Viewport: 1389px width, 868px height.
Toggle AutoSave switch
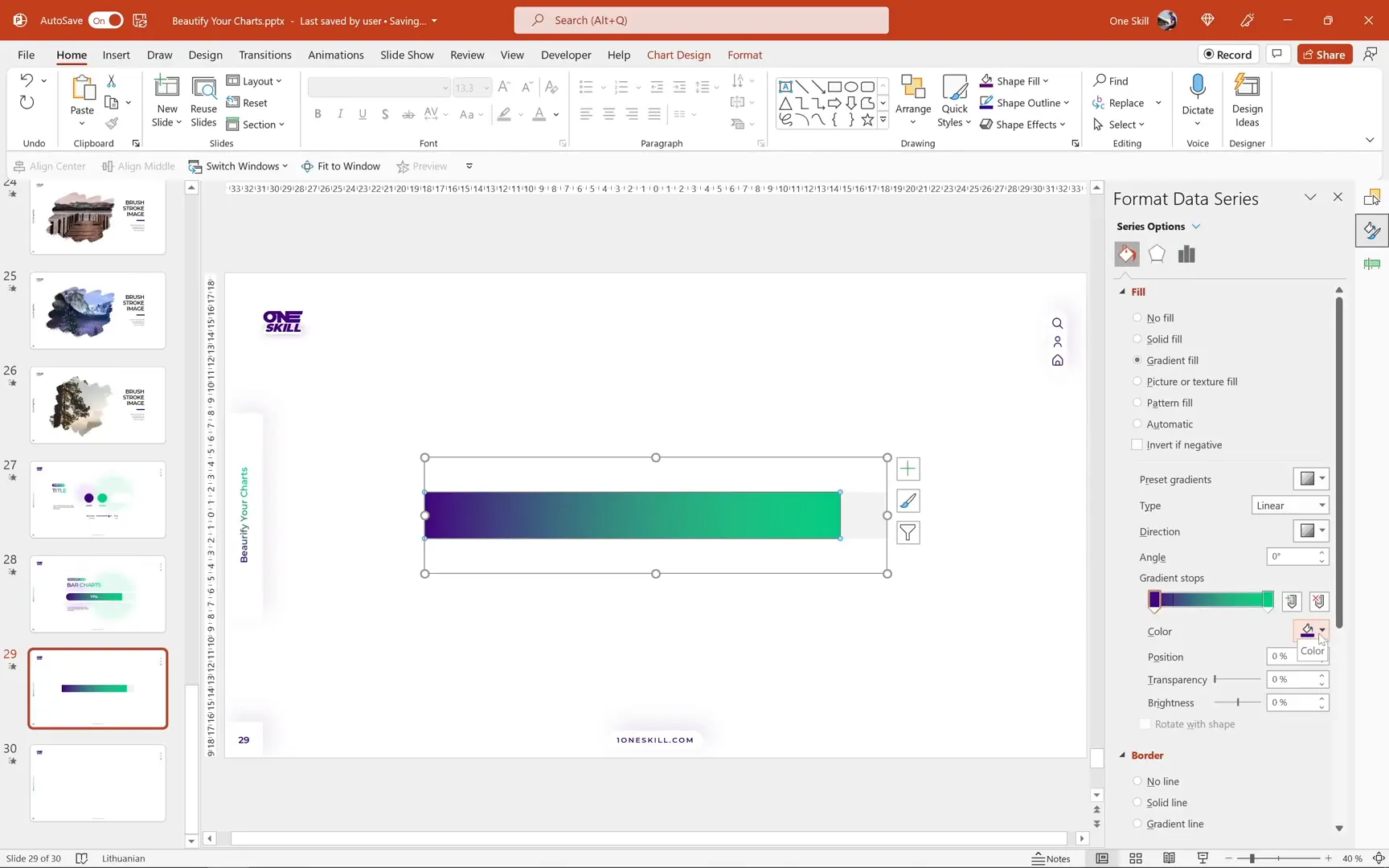tap(106, 20)
